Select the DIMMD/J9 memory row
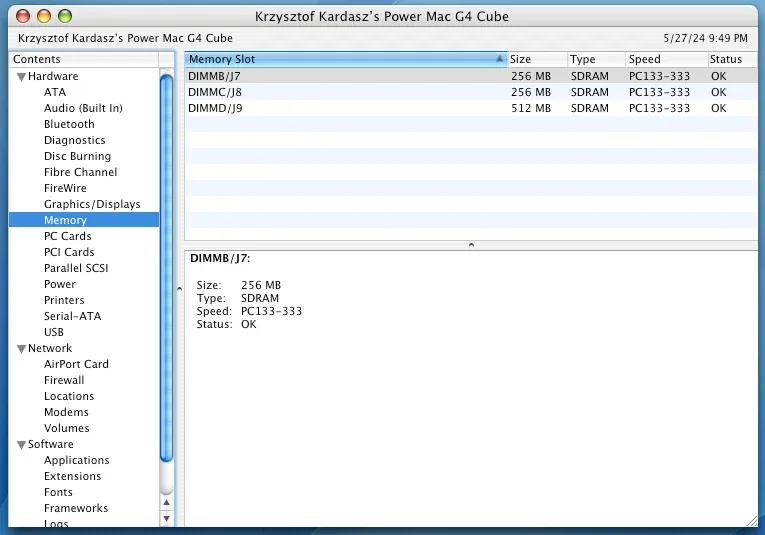This screenshot has width=765, height=535. click(471, 108)
